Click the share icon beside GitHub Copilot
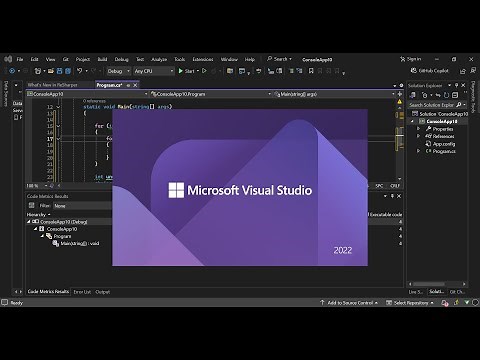Viewport: 480px width, 360px height. [x=463, y=71]
